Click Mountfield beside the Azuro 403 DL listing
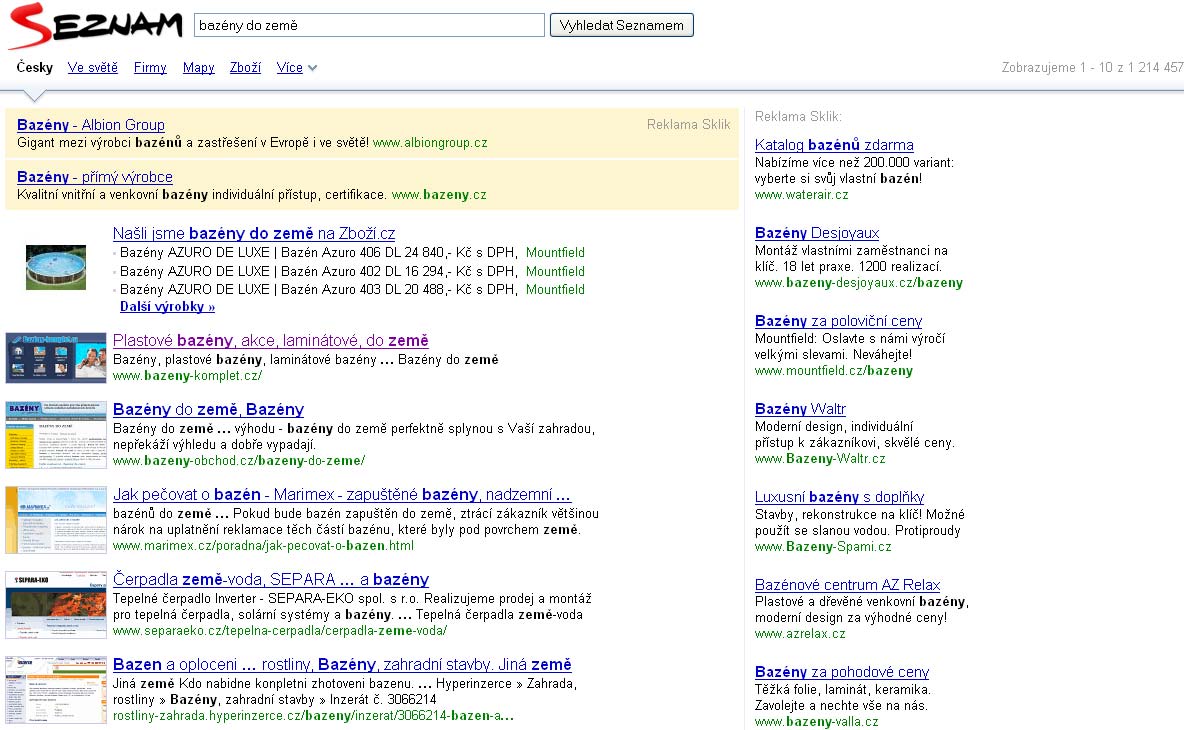Screen dimensions: 1184x730 pos(555,289)
